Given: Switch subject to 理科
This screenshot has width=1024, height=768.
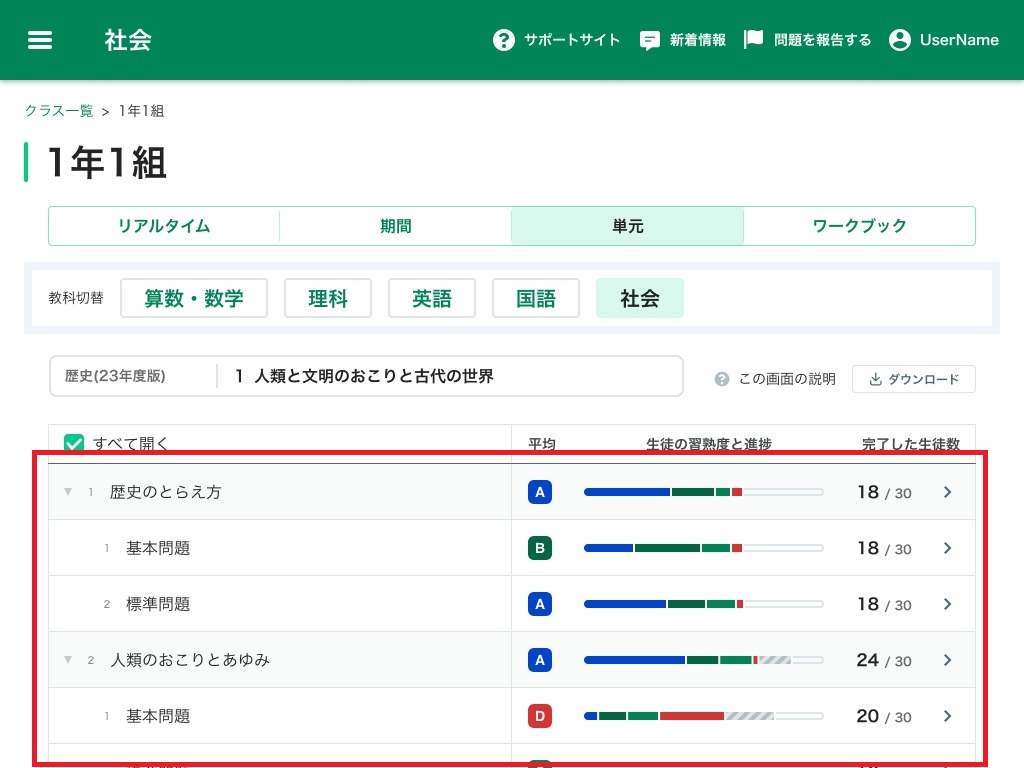Looking at the screenshot, I should [328, 298].
